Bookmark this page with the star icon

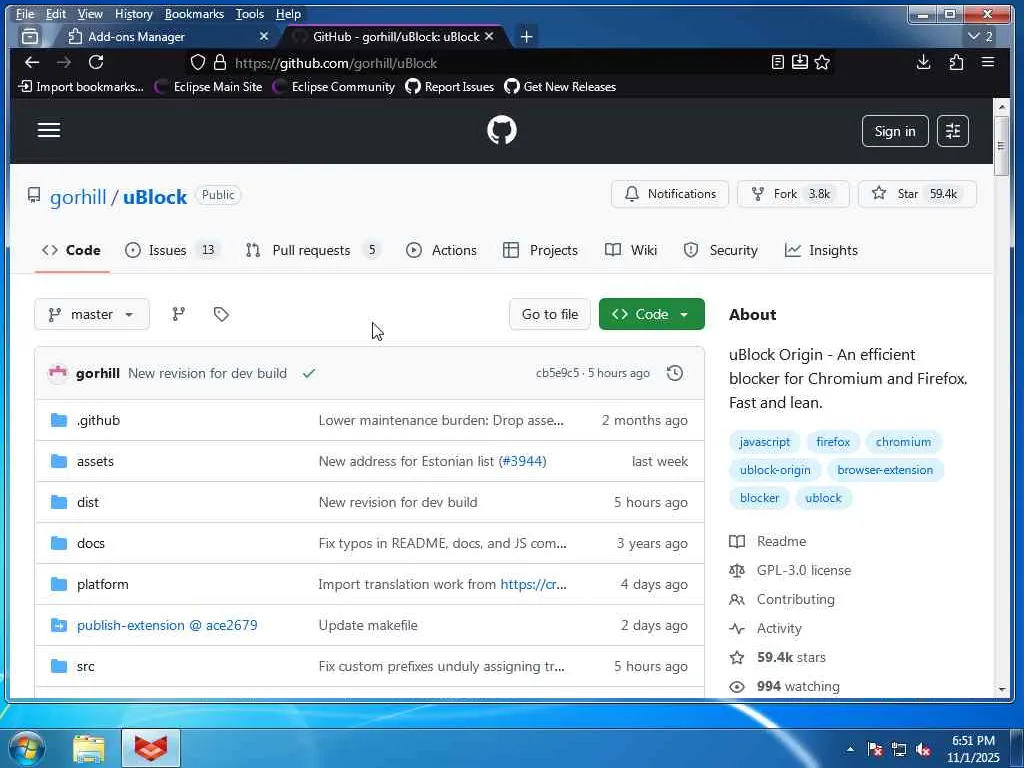(822, 62)
